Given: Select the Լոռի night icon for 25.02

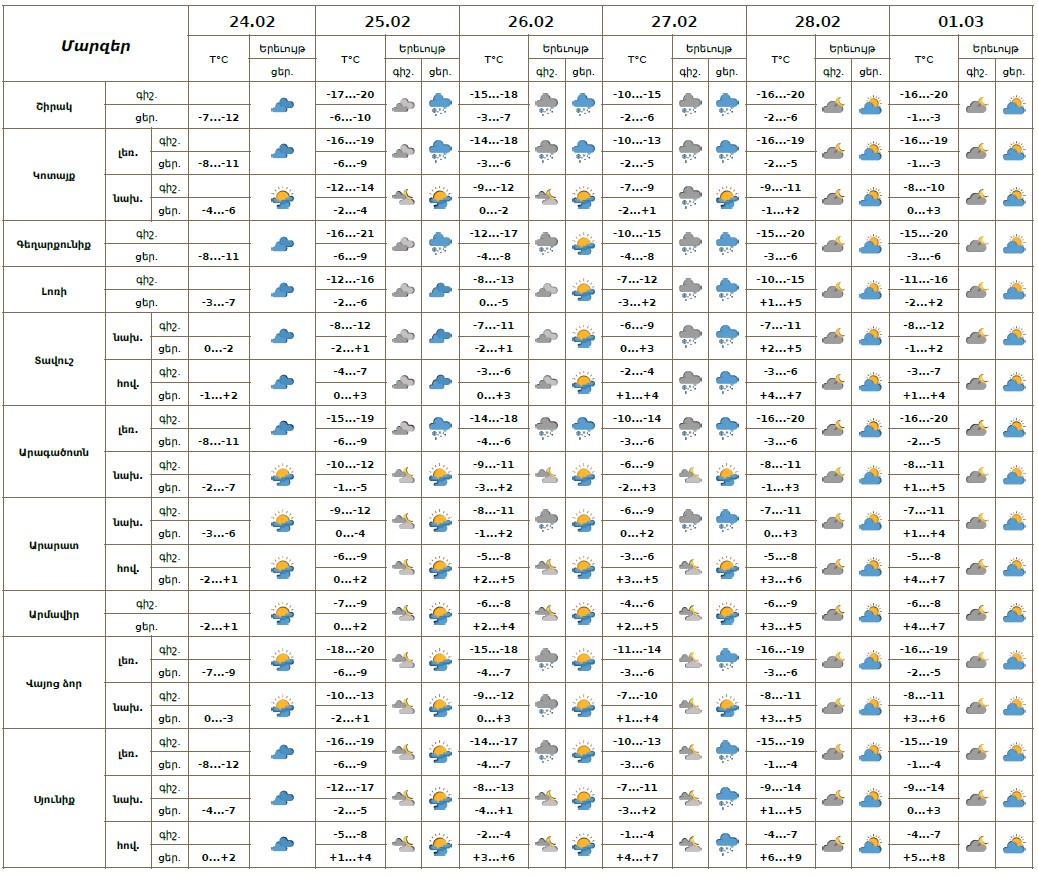Looking at the screenshot, I should [404, 290].
